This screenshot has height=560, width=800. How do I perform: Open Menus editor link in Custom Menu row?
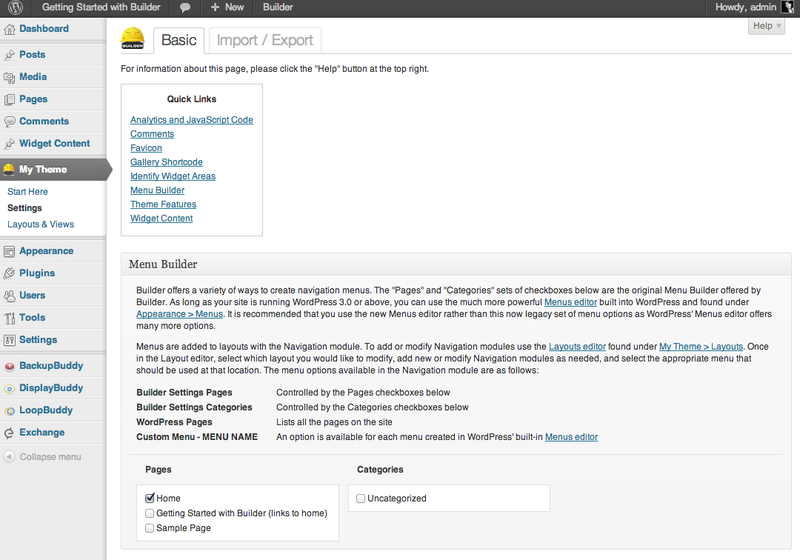(x=571, y=437)
